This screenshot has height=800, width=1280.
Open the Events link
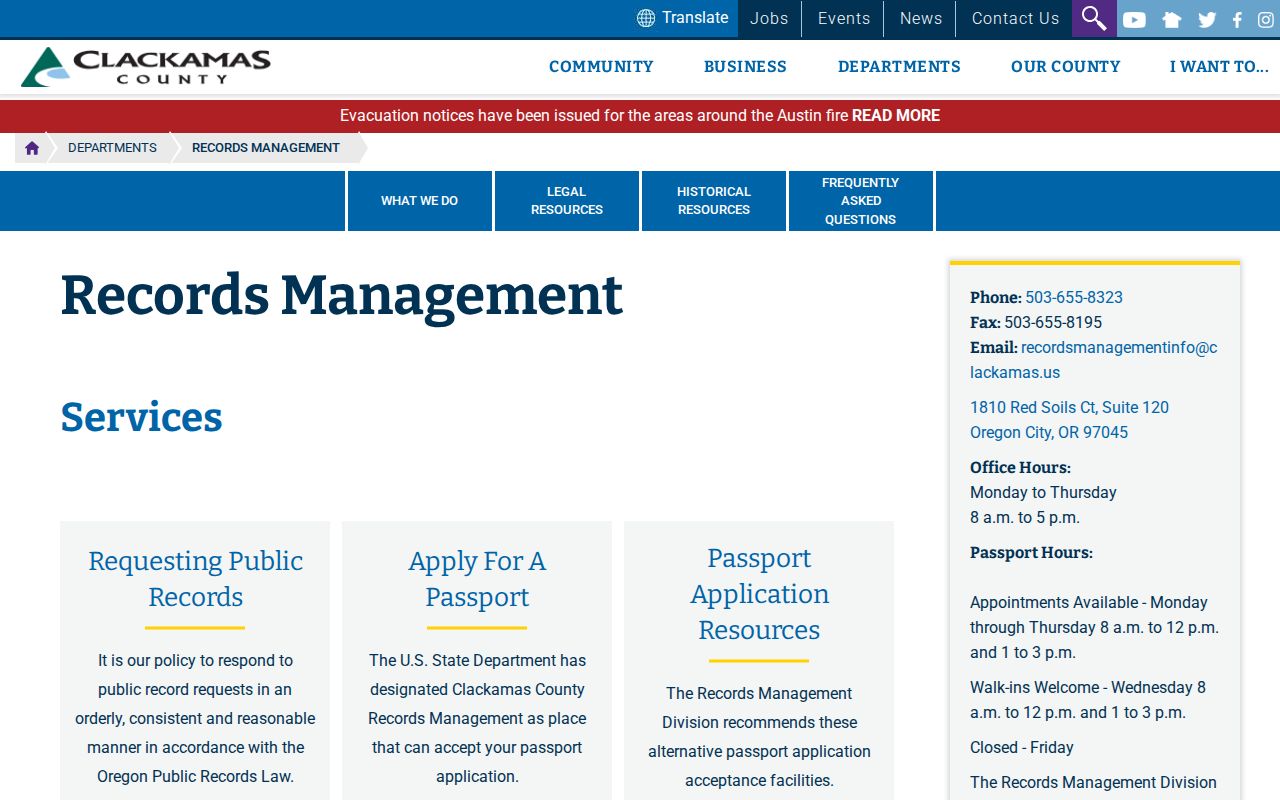pos(844,18)
